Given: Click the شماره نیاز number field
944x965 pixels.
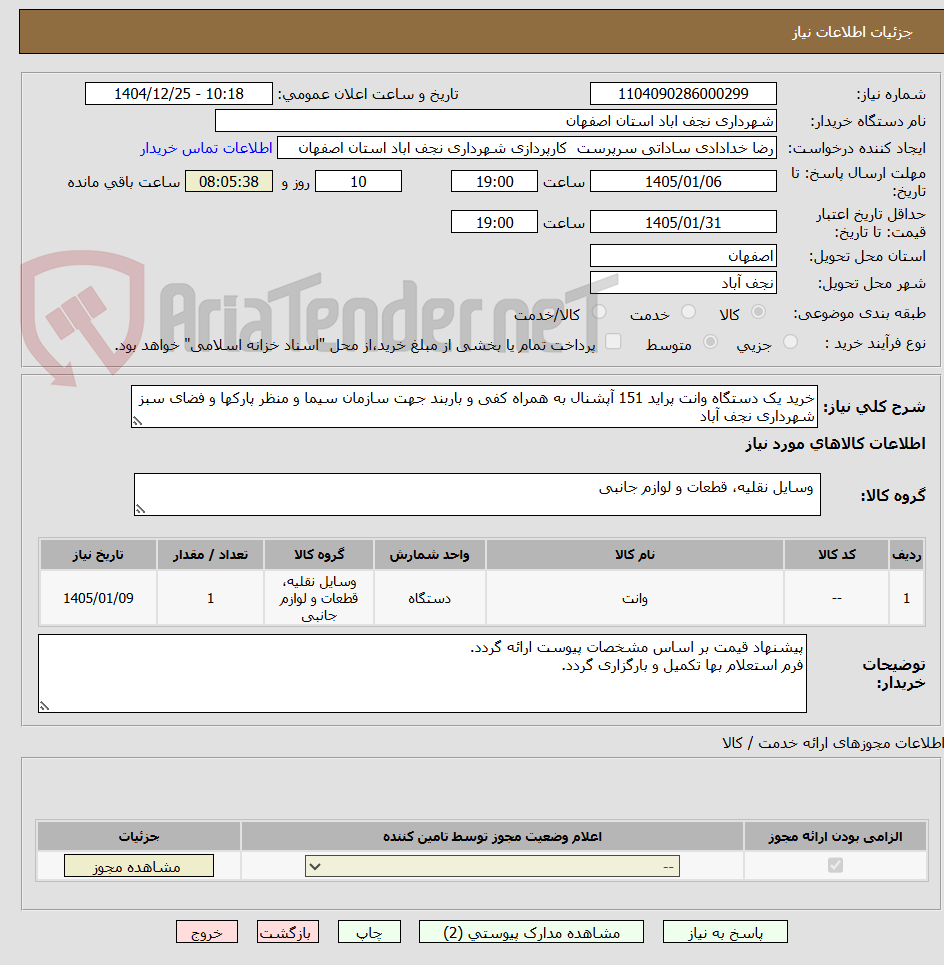Looking at the screenshot, I should point(683,94).
